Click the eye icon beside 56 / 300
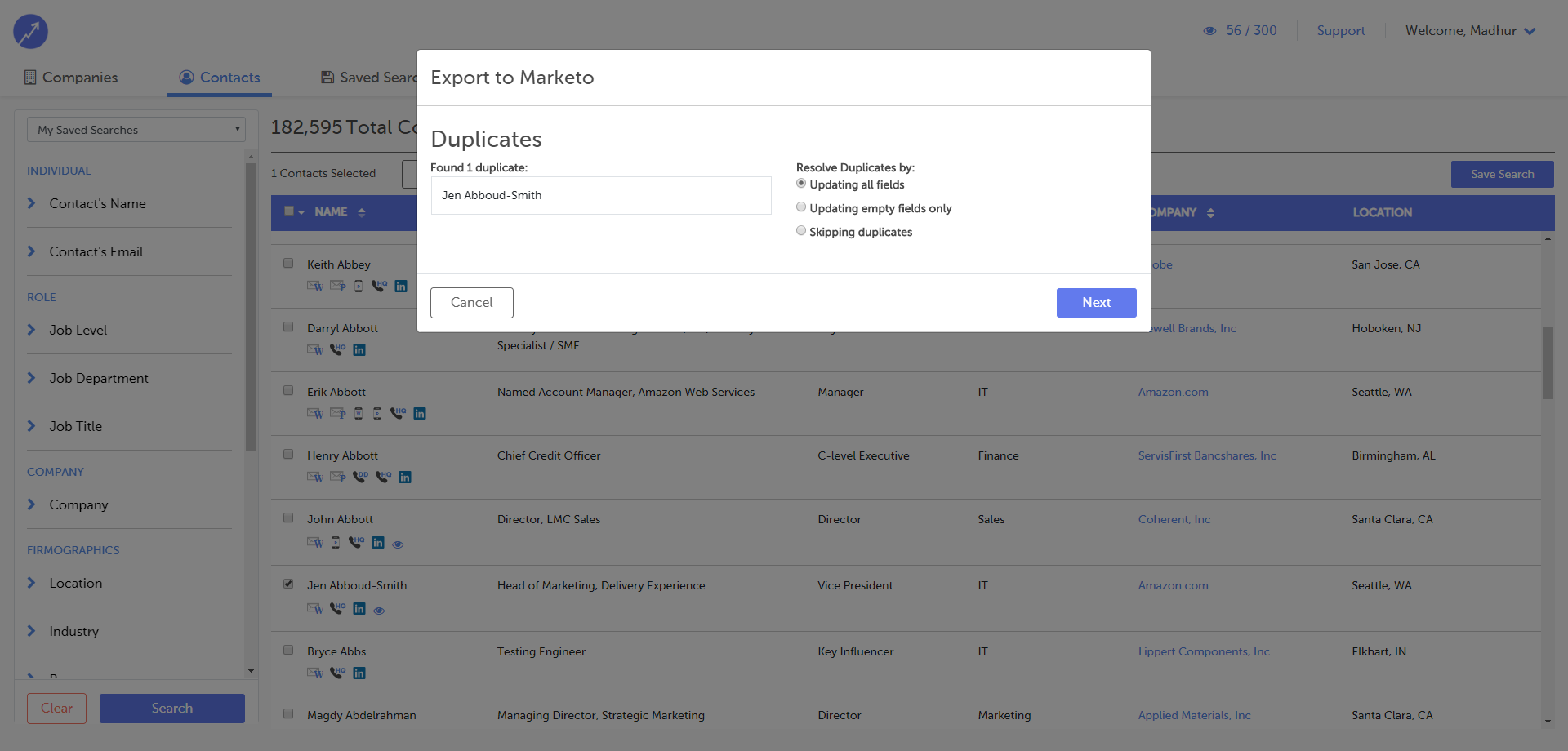1568x751 pixels. point(1209,31)
